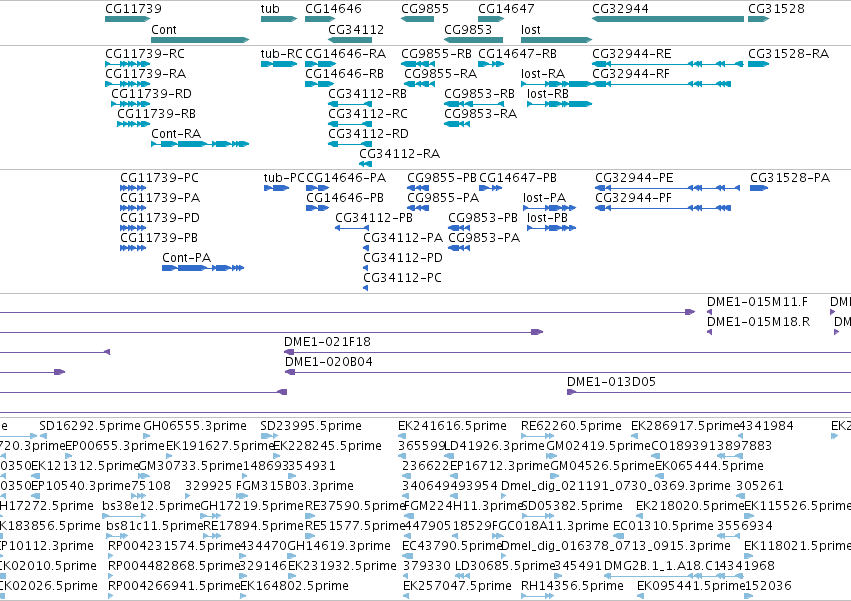This screenshot has width=851, height=601.
Task: Select the tub gene label
Action: 270,9
